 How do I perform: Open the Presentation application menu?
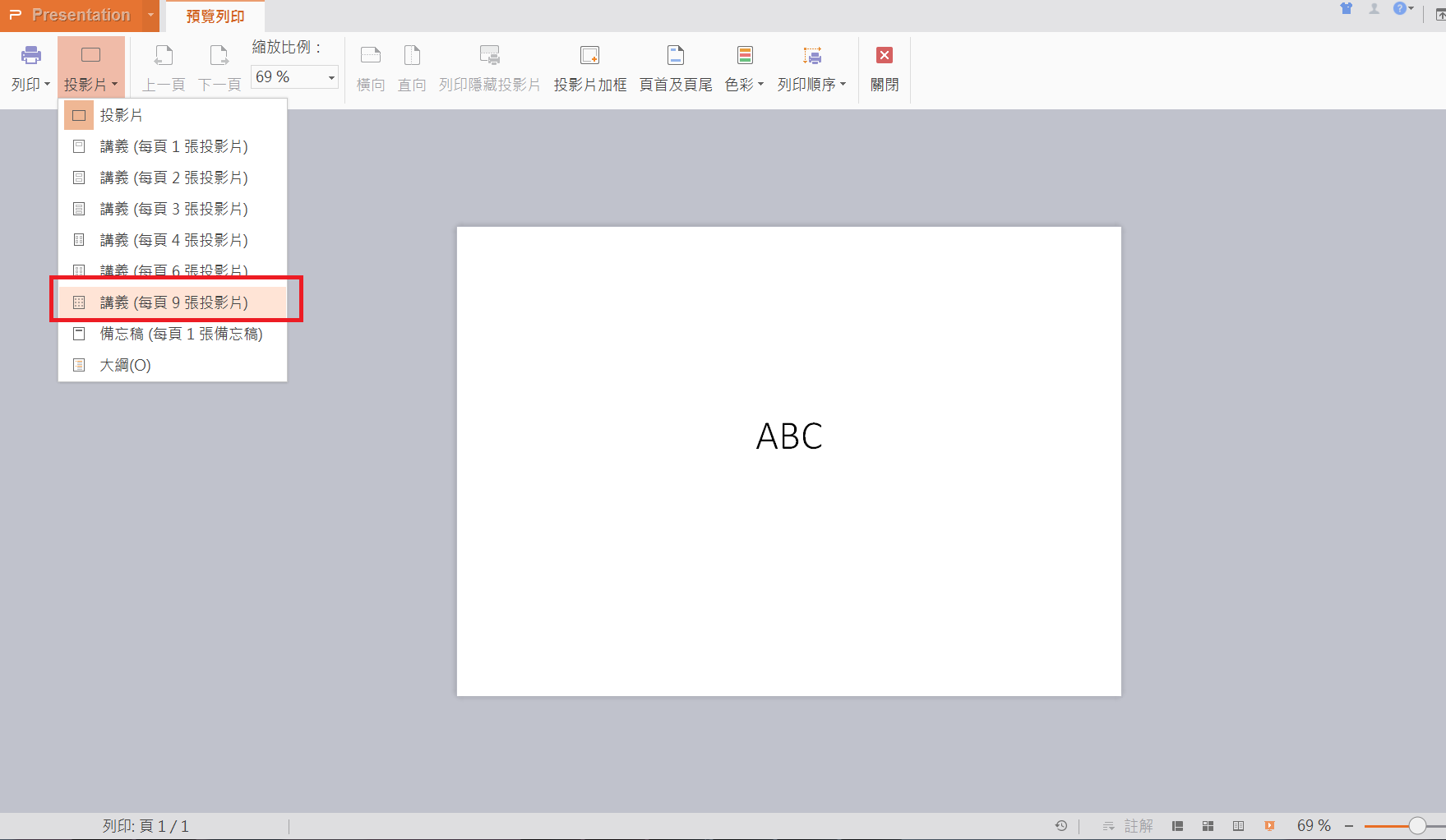[x=70, y=15]
